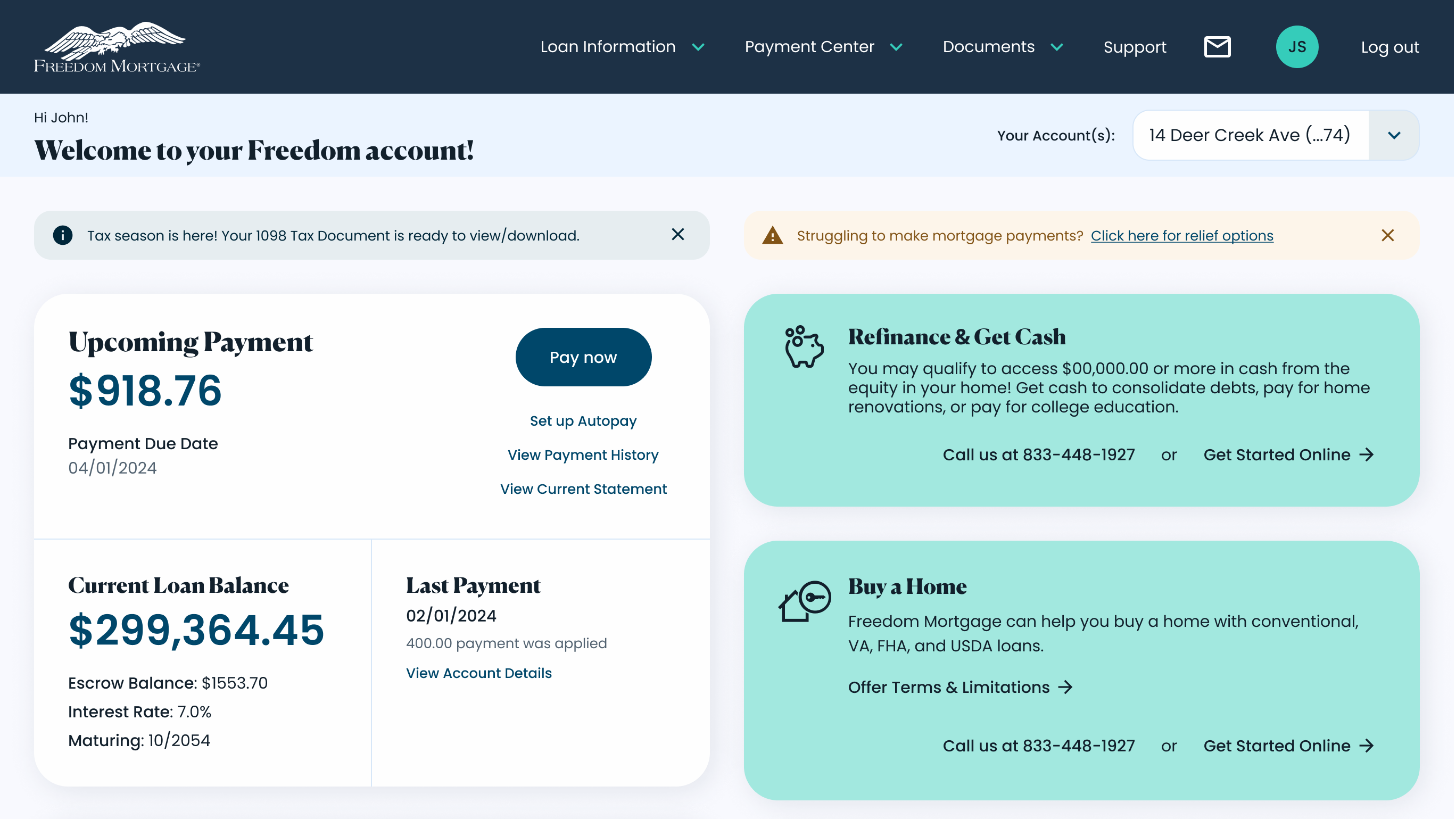Viewport: 1456px width, 819px height.
Task: Open View Payment History
Action: tap(583, 455)
